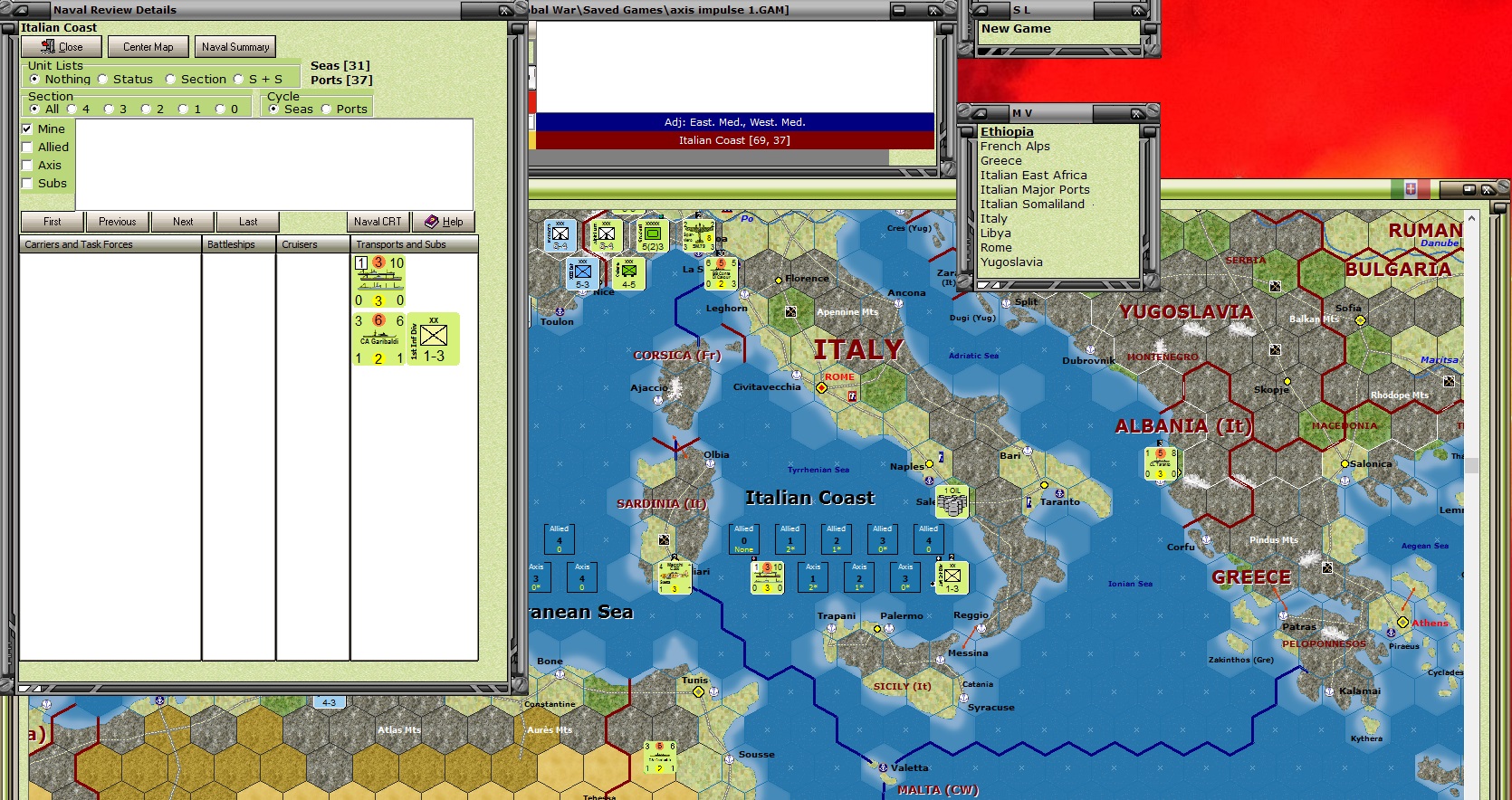The width and height of the screenshot is (1512, 800).
Task: Select the S + S unit list option
Action: tap(238, 80)
